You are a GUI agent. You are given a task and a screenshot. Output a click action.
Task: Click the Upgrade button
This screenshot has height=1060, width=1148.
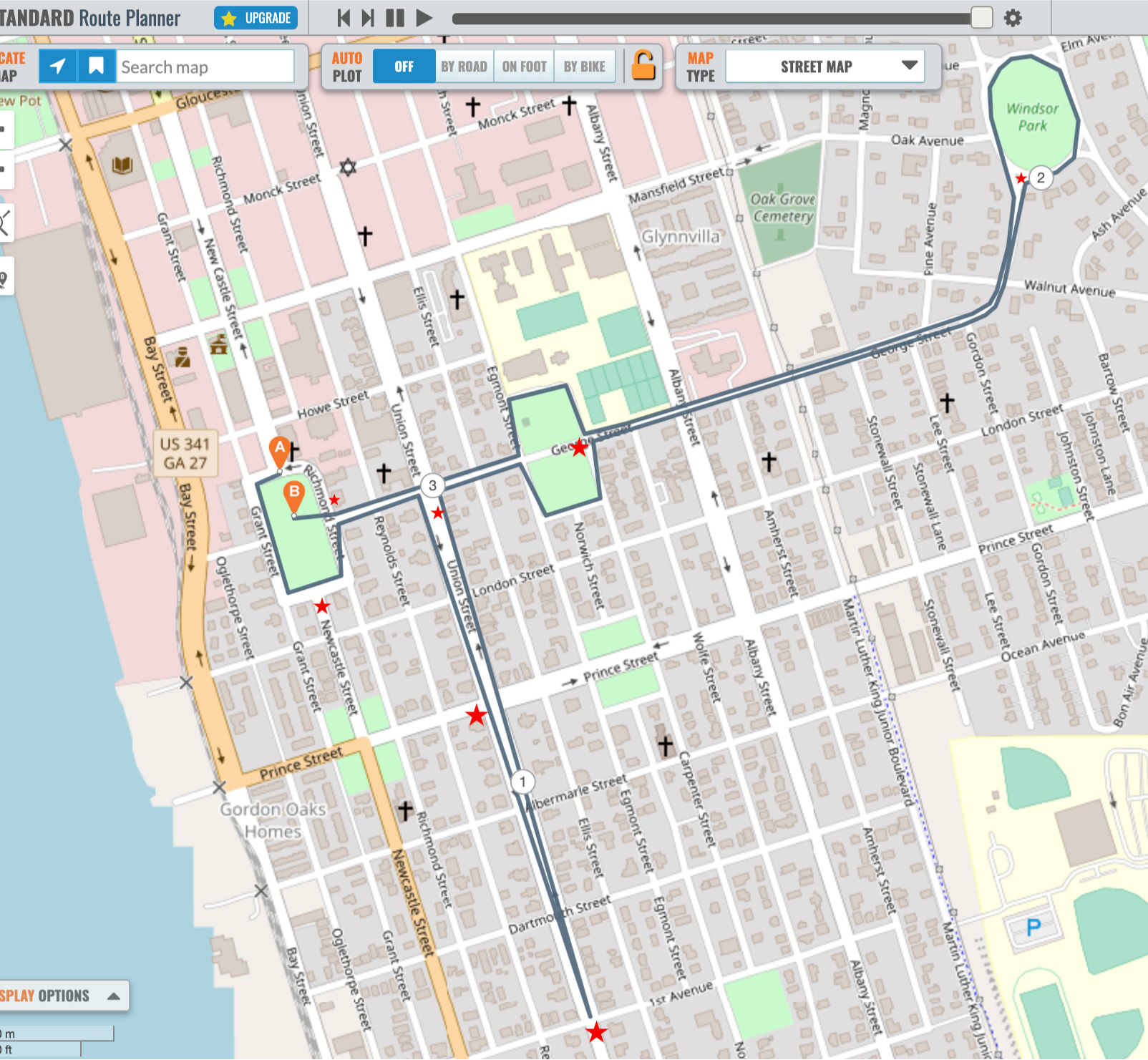coord(256,18)
